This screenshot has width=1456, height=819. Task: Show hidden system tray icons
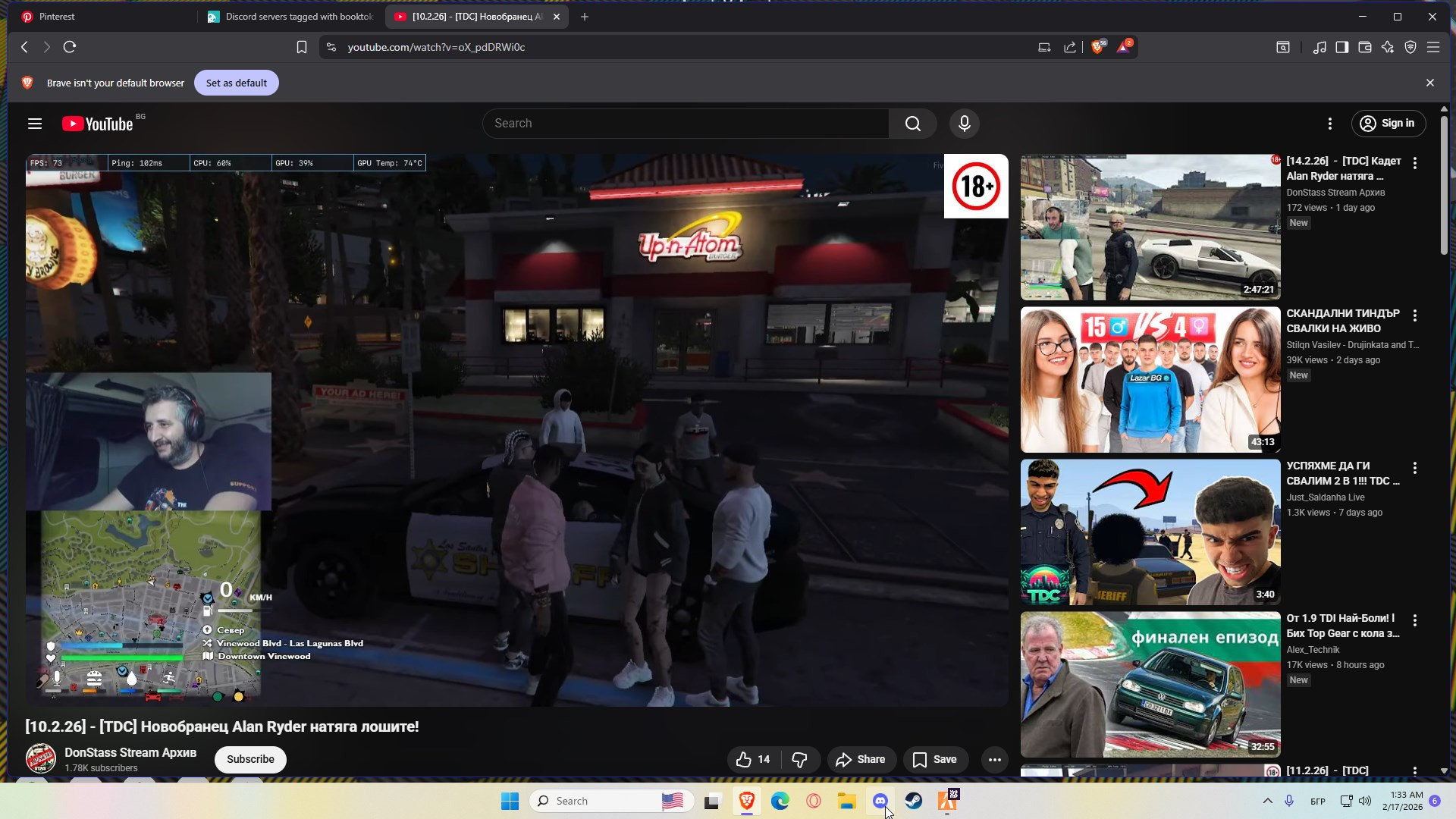pyautogui.click(x=1268, y=801)
